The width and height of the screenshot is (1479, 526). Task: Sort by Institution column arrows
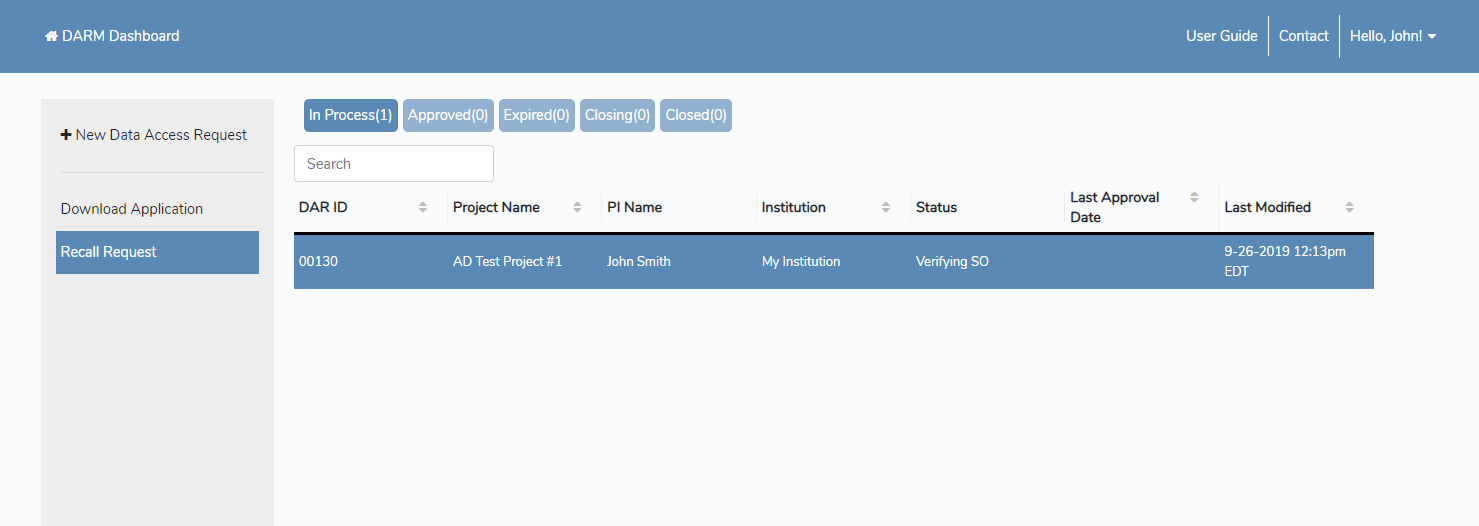pyautogui.click(x=886, y=207)
